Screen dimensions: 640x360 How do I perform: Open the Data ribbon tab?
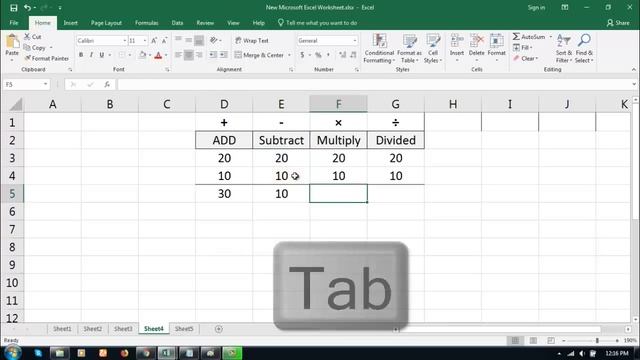click(x=177, y=23)
